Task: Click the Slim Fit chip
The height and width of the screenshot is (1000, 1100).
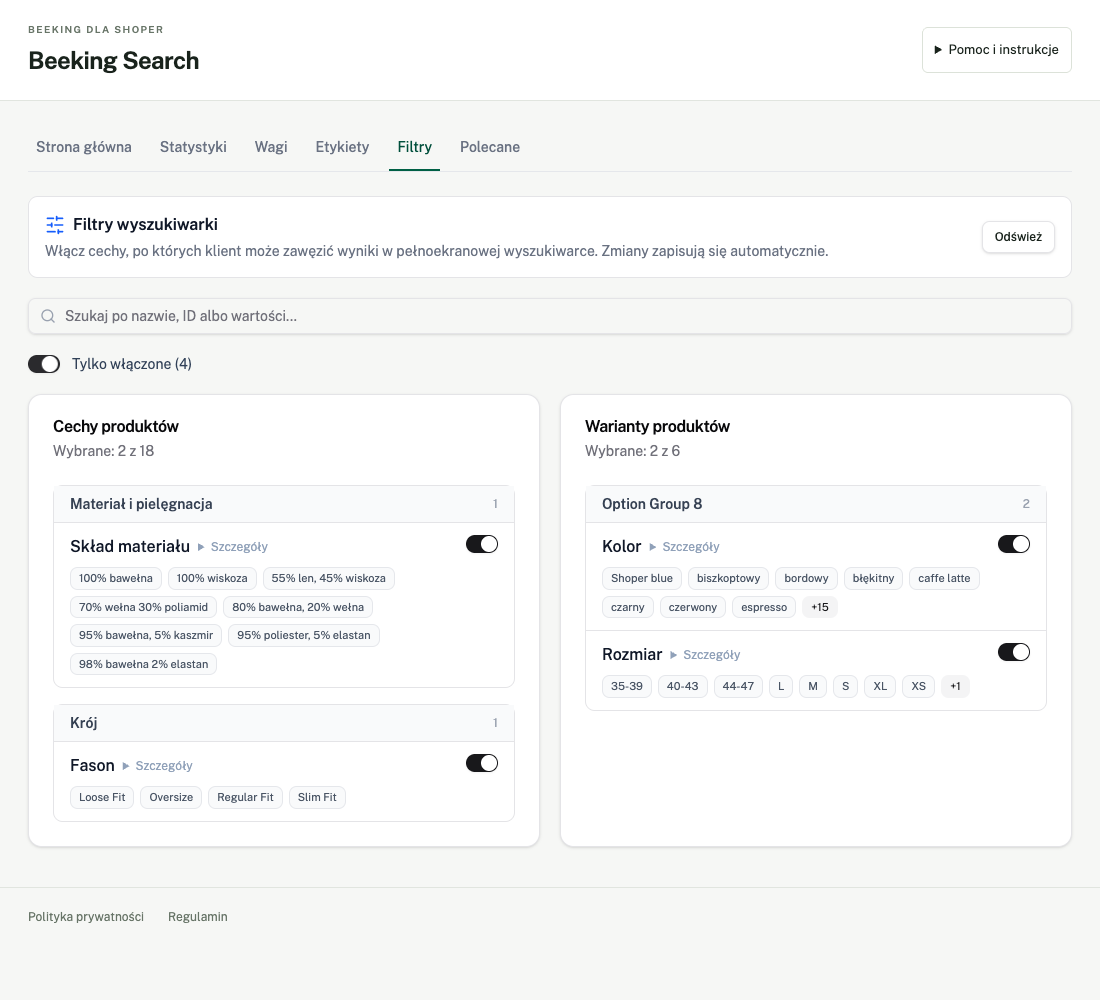Action: pos(317,797)
